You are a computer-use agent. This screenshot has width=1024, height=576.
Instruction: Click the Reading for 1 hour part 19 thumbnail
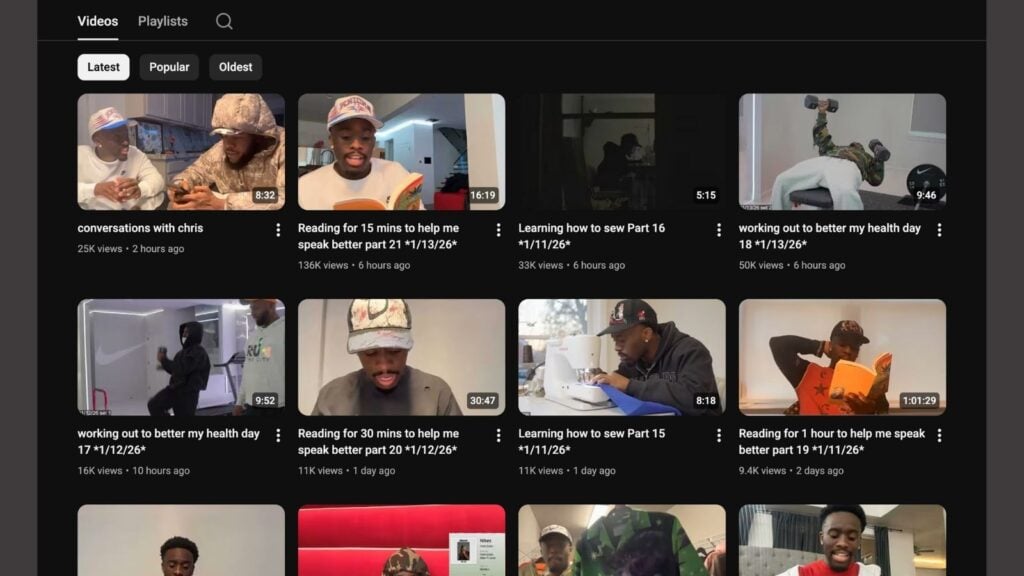pyautogui.click(x=840, y=355)
